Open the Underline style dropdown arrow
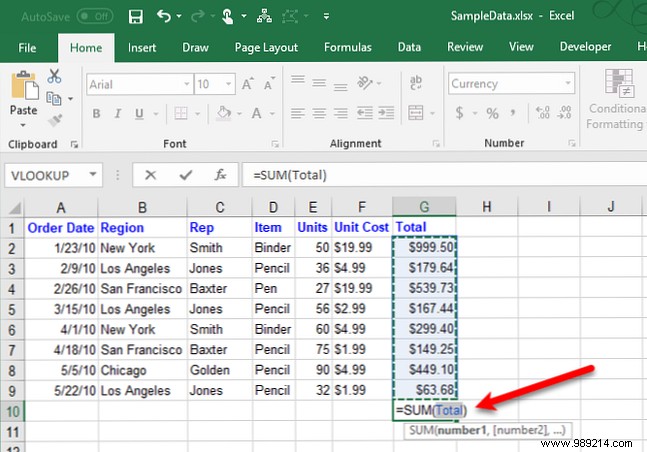This screenshot has height=452, width=647. pos(156,114)
